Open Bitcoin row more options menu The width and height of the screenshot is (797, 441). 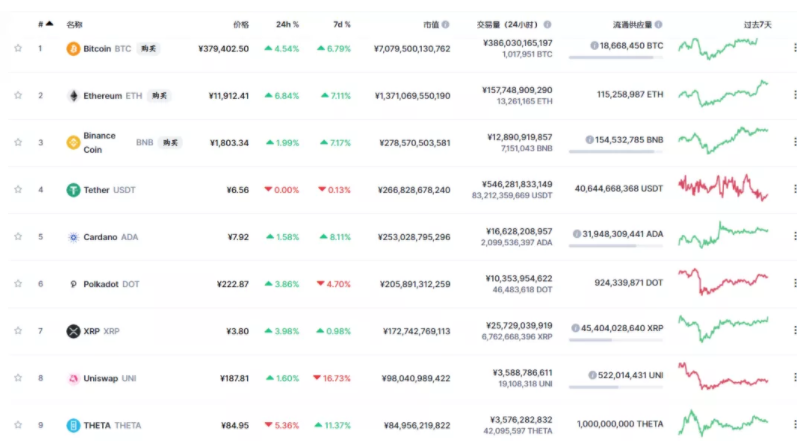click(794, 48)
